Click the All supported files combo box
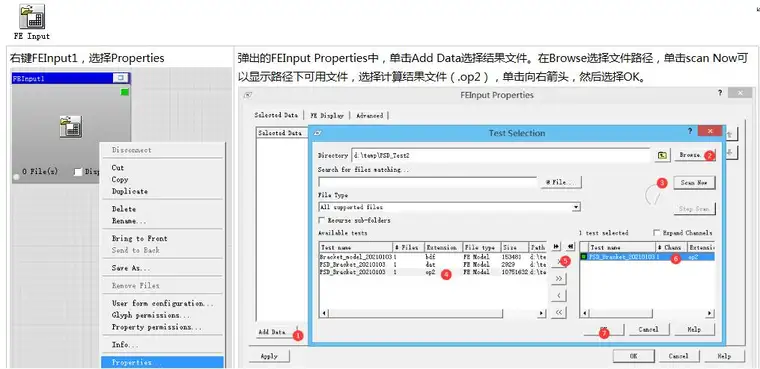760x369 pixels. (449, 207)
